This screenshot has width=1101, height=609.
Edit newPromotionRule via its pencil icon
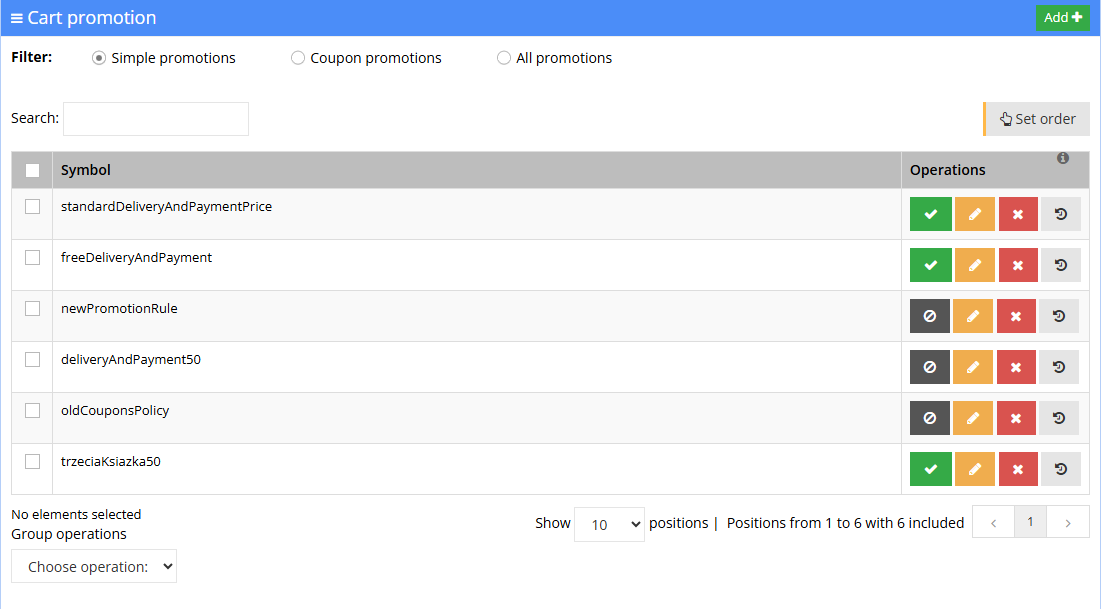pyautogui.click(x=973, y=316)
